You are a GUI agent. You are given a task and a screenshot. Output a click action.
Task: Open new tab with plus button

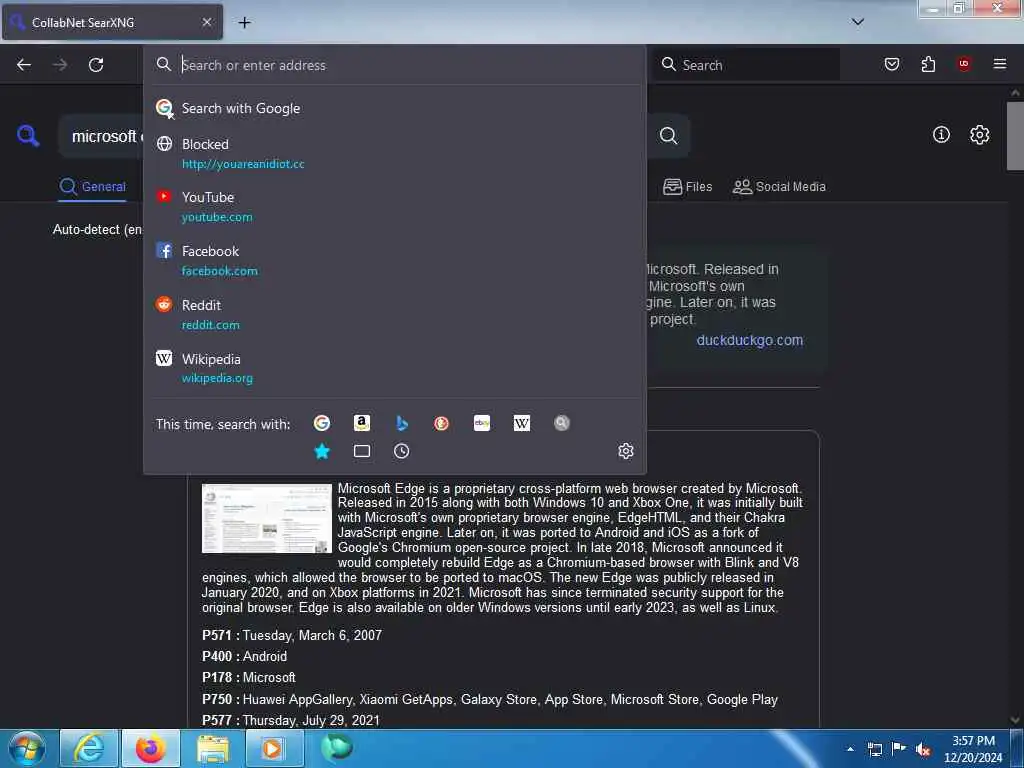point(244,23)
